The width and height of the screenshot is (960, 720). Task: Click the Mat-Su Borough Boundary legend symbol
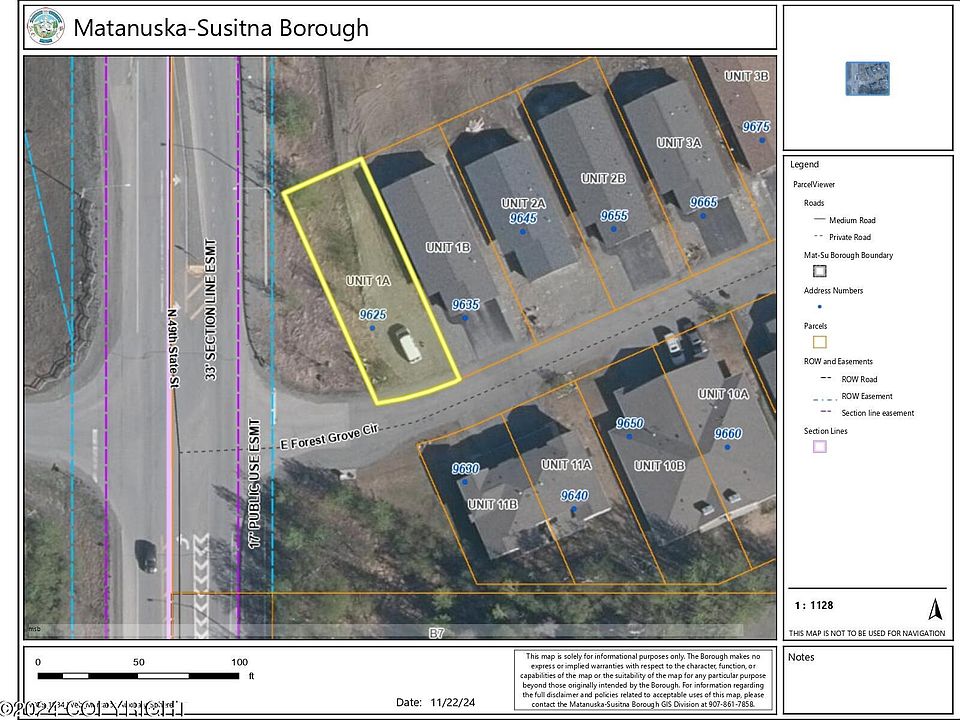click(819, 271)
